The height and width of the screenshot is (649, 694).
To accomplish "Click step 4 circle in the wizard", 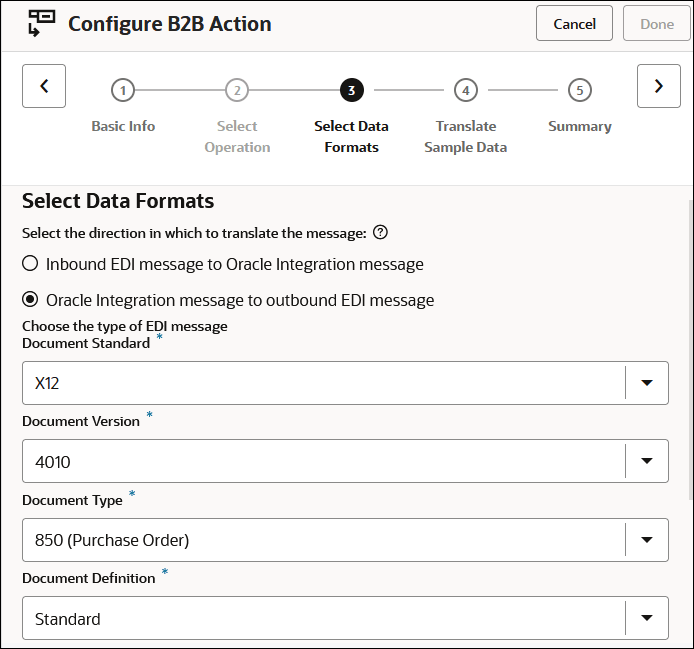I will (466, 90).
